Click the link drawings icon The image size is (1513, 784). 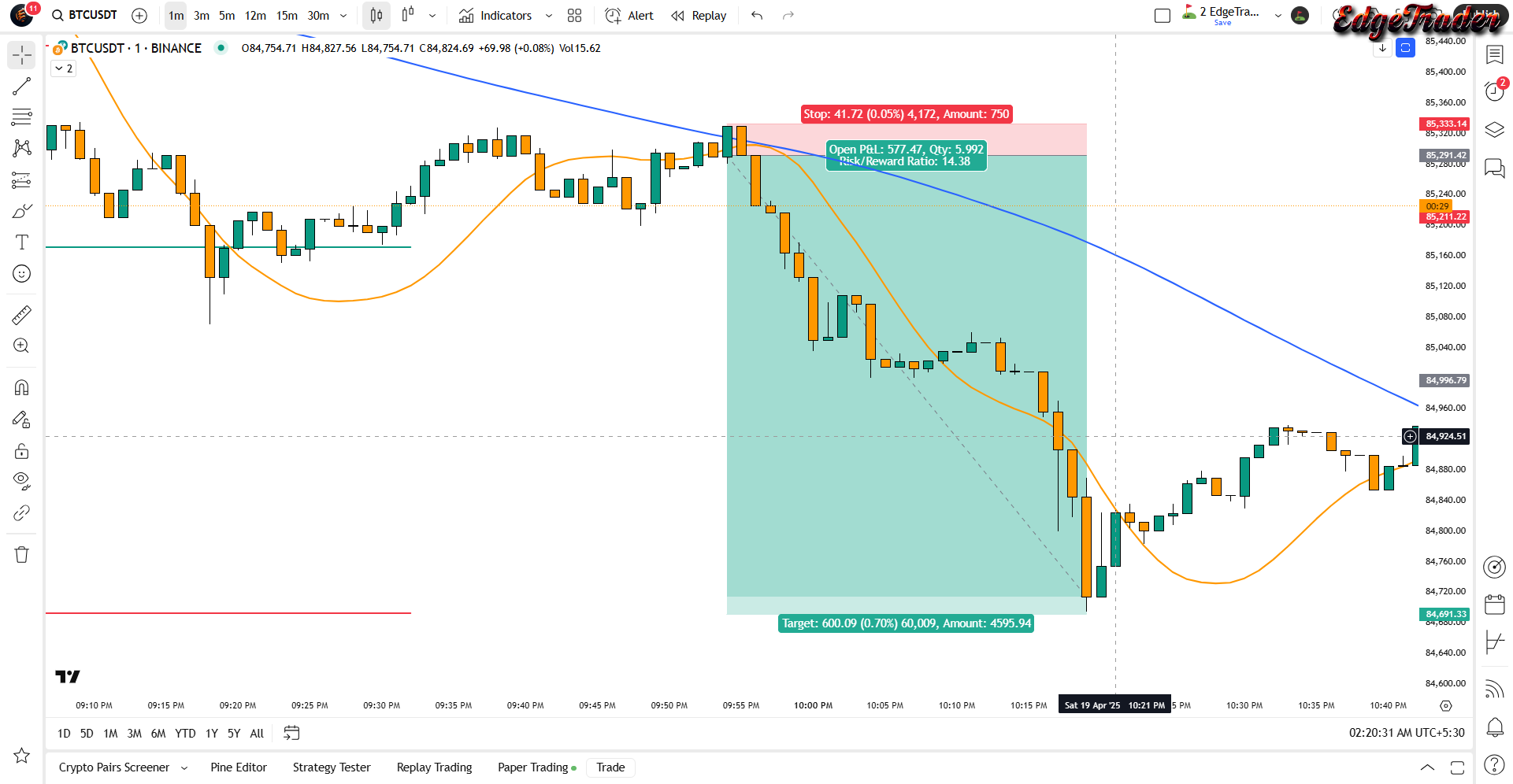pyautogui.click(x=21, y=513)
